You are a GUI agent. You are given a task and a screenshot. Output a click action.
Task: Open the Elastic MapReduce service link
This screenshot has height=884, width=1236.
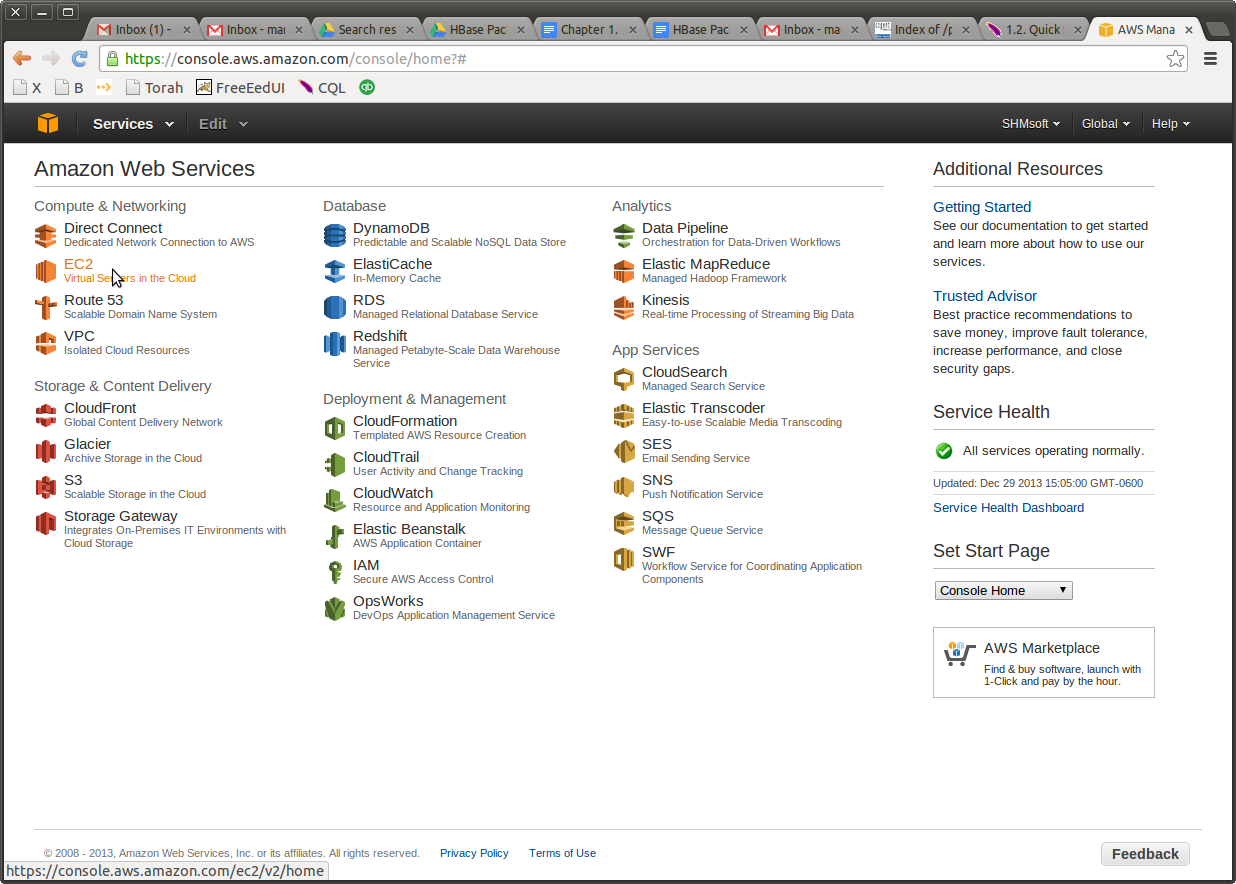(706, 264)
